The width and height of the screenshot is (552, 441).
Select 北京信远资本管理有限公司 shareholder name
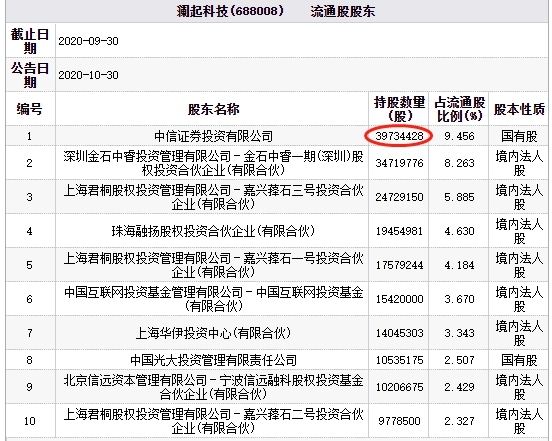[213, 387]
